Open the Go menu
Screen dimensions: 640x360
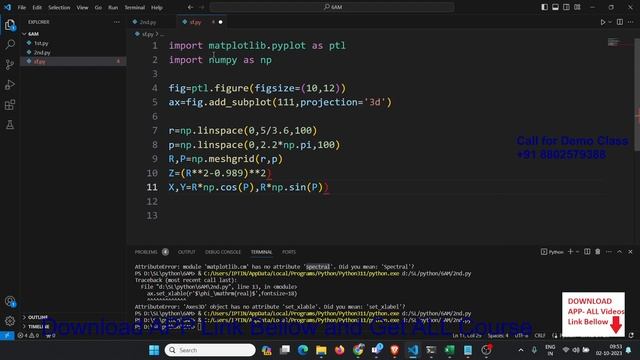click(98, 7)
